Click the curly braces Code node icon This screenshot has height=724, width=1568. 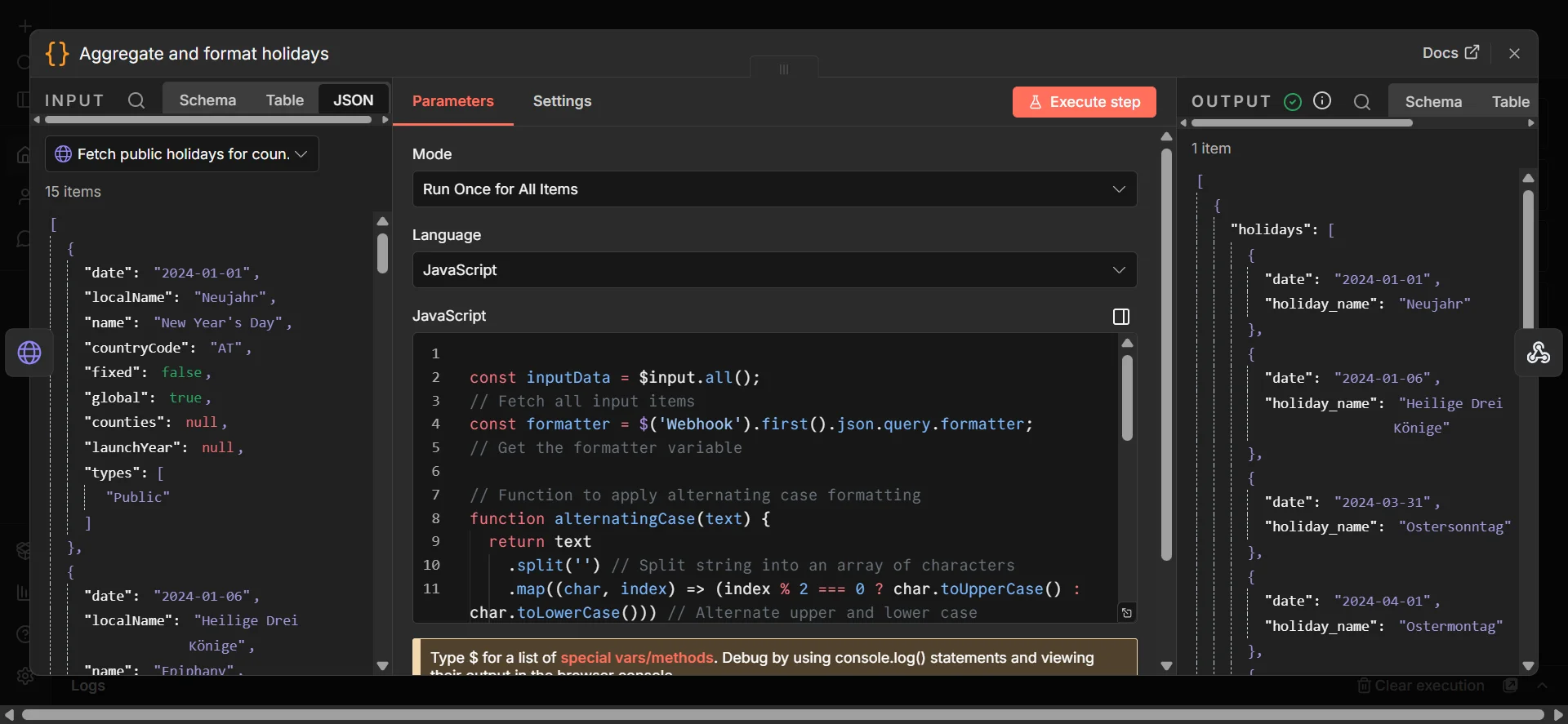[57, 54]
